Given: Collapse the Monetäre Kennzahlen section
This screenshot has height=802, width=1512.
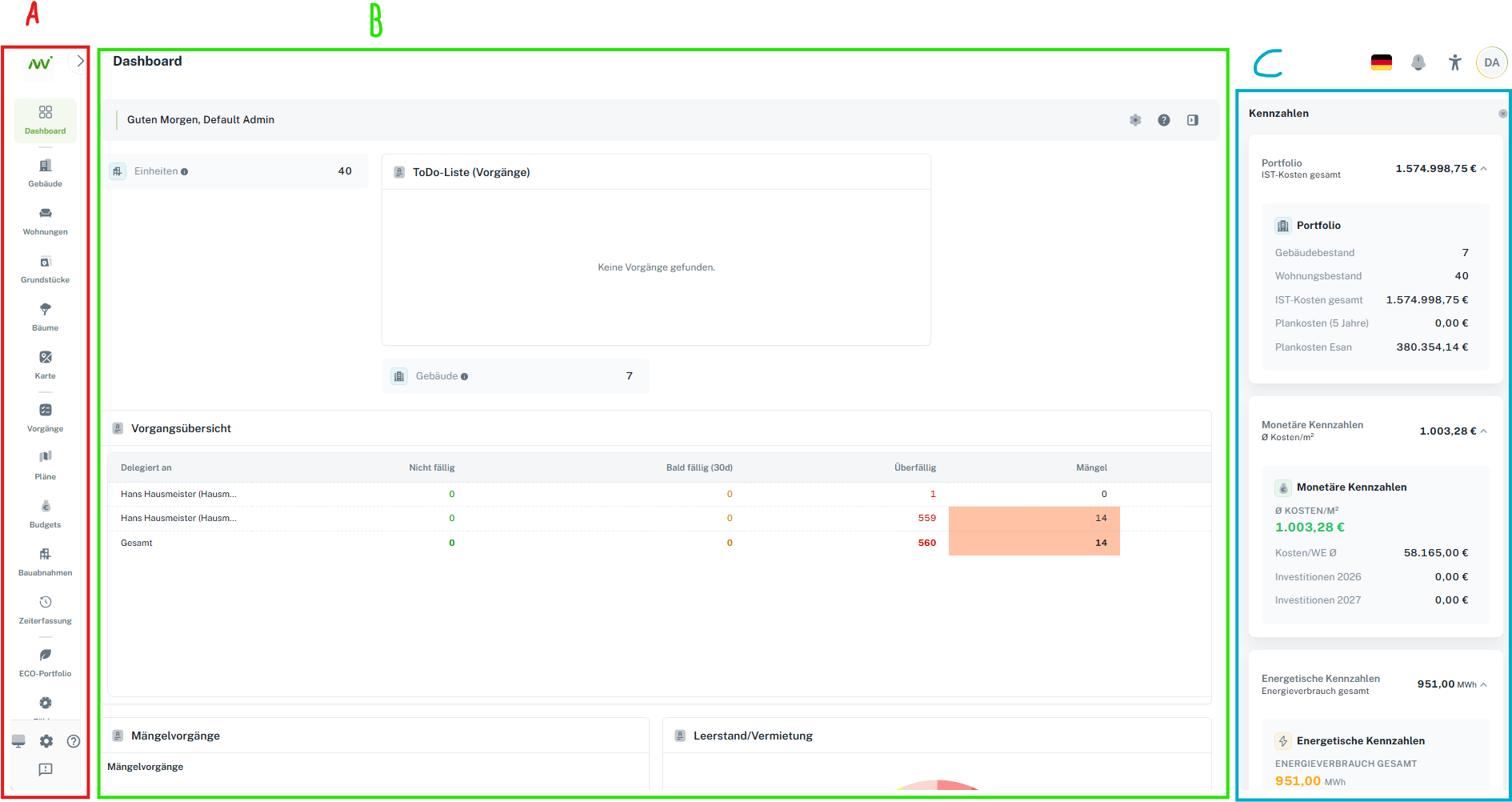Looking at the screenshot, I should (1484, 431).
